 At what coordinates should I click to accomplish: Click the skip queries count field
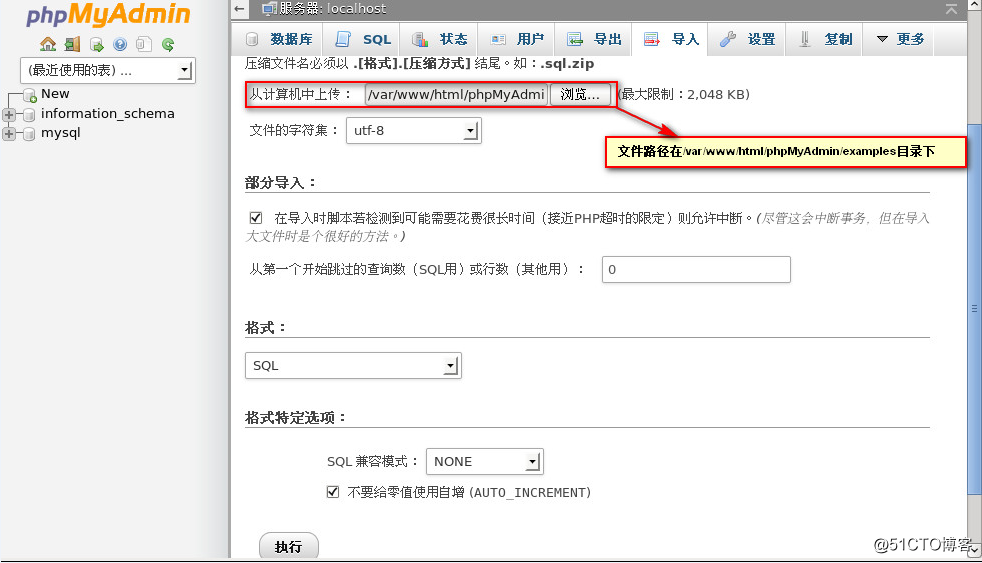(696, 269)
